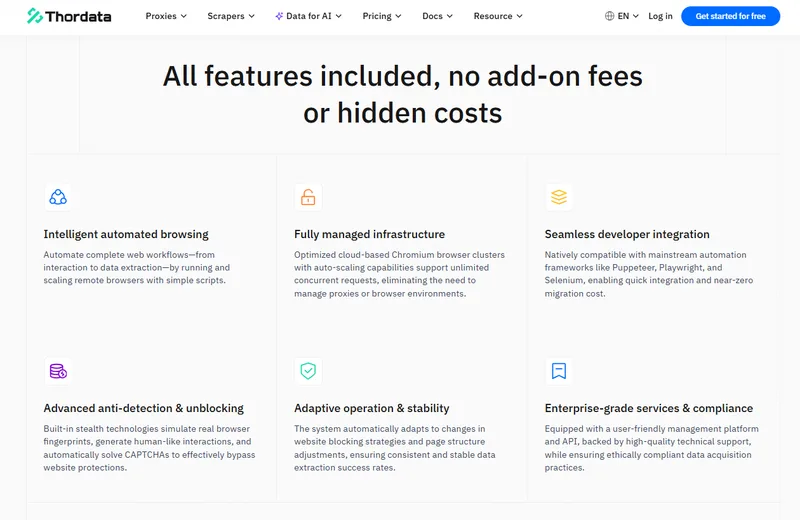Open the Docs menu
800x520 pixels.
[x=438, y=16]
